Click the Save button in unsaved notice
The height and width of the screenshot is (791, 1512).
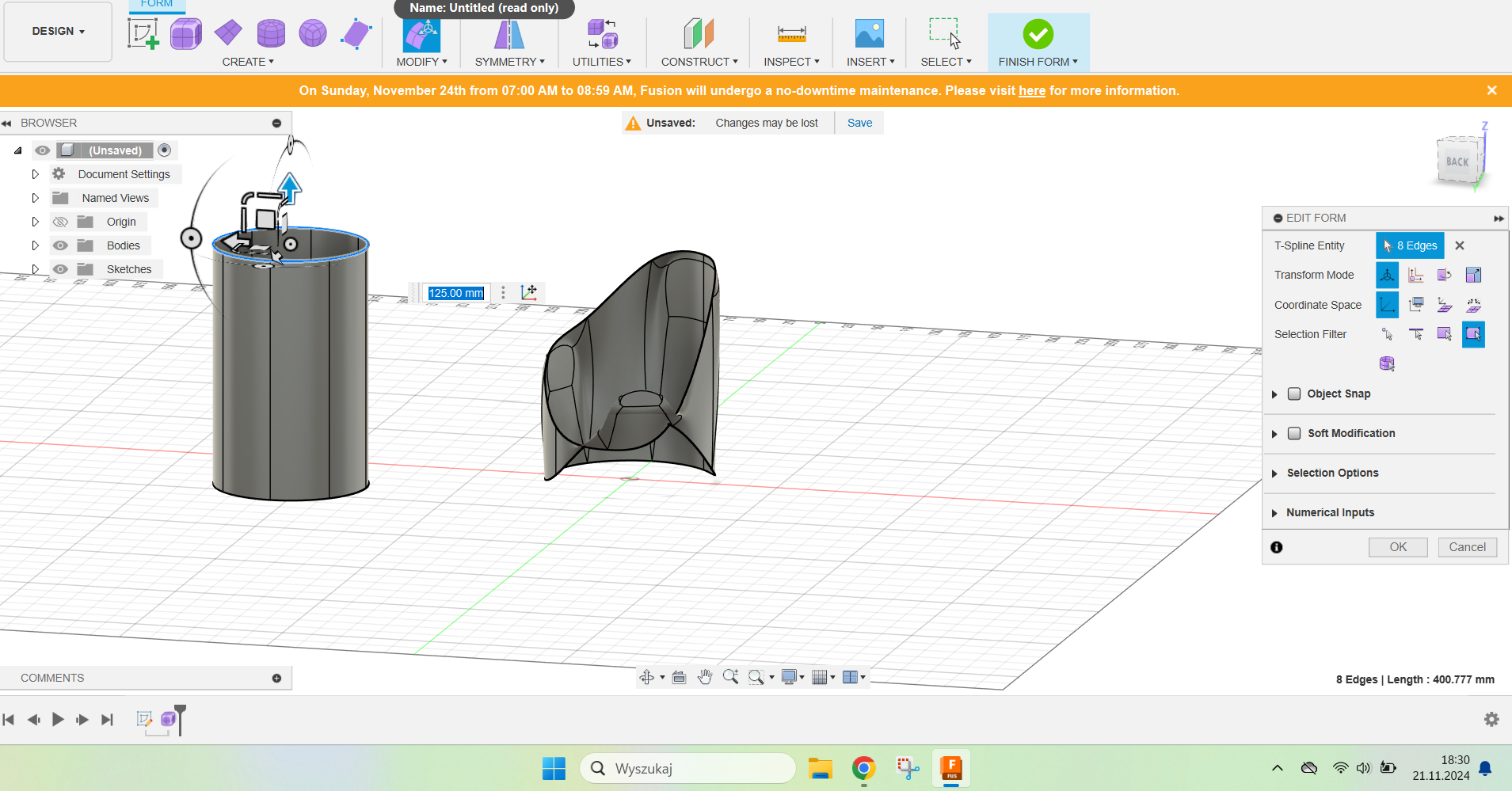click(x=859, y=123)
